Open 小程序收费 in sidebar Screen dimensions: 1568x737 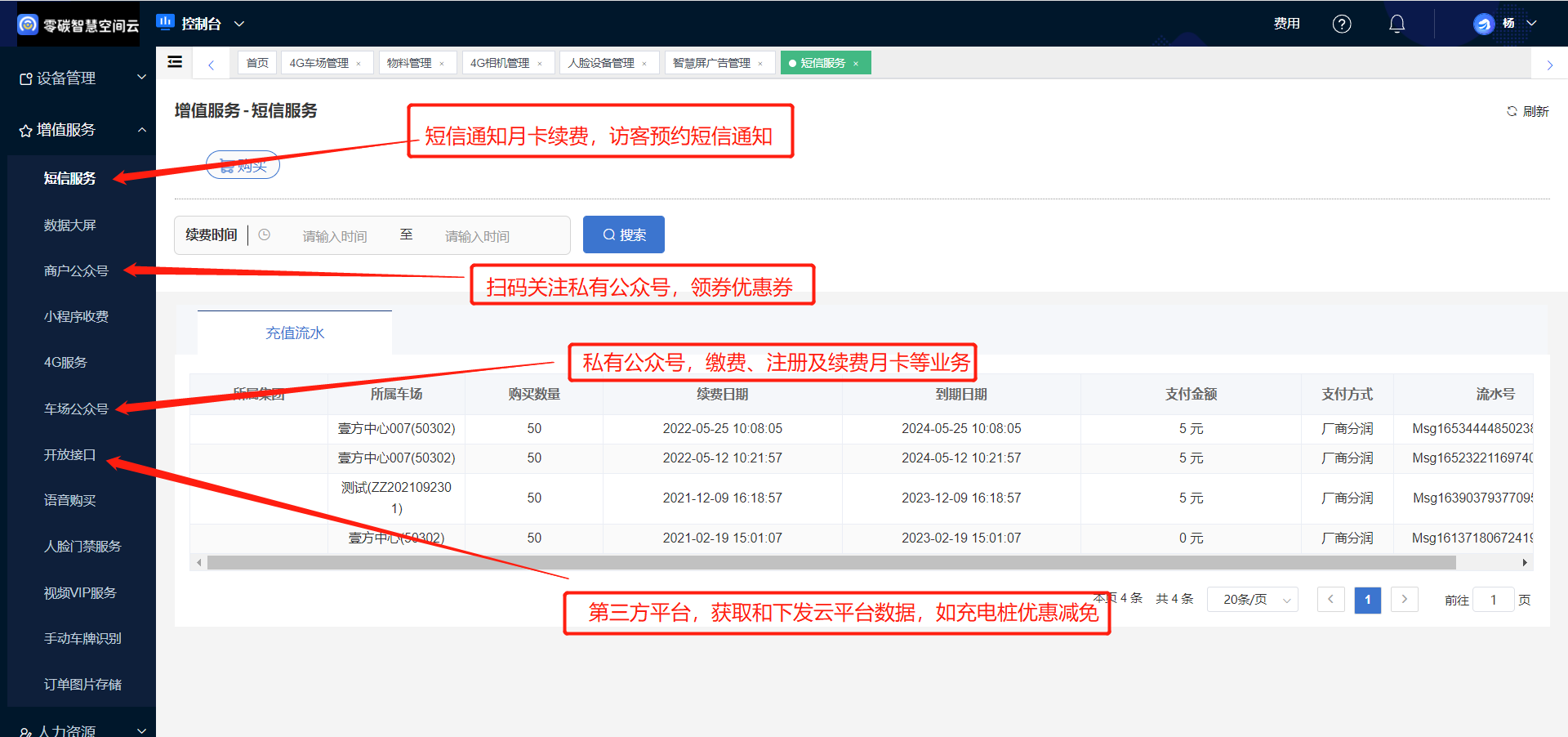pos(76,316)
